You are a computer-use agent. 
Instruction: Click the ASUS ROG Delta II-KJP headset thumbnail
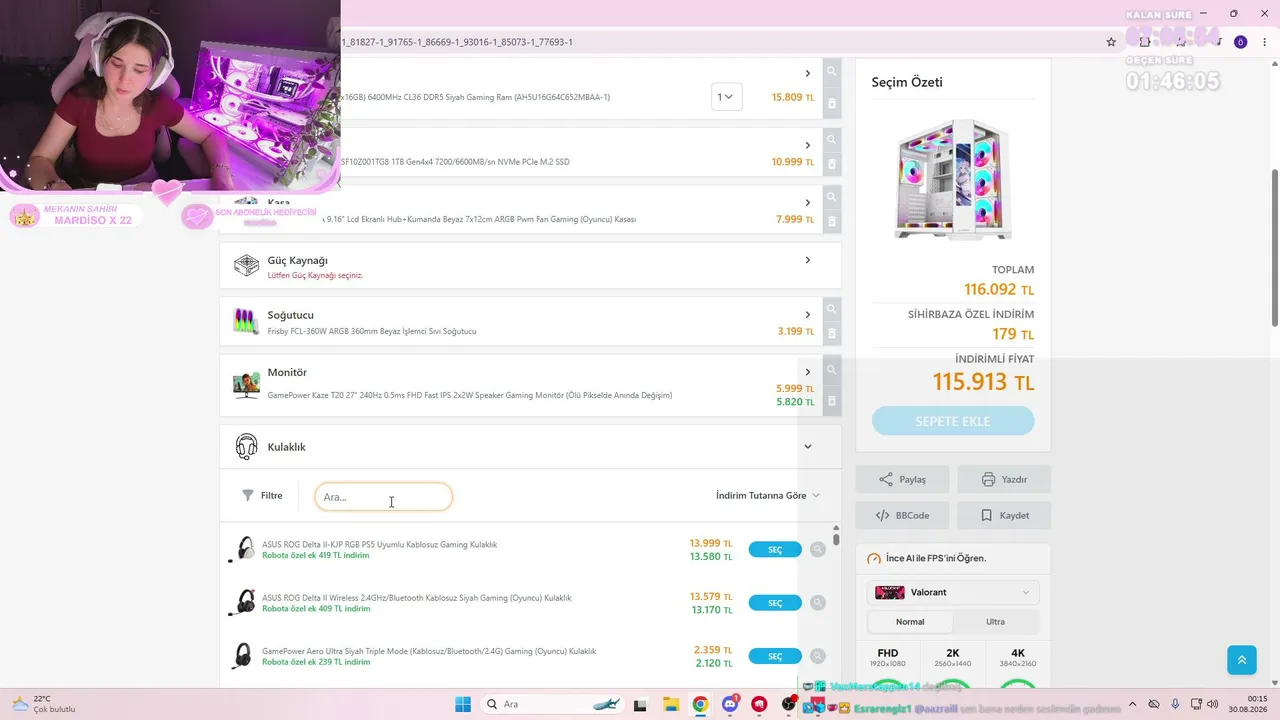pyautogui.click(x=242, y=549)
